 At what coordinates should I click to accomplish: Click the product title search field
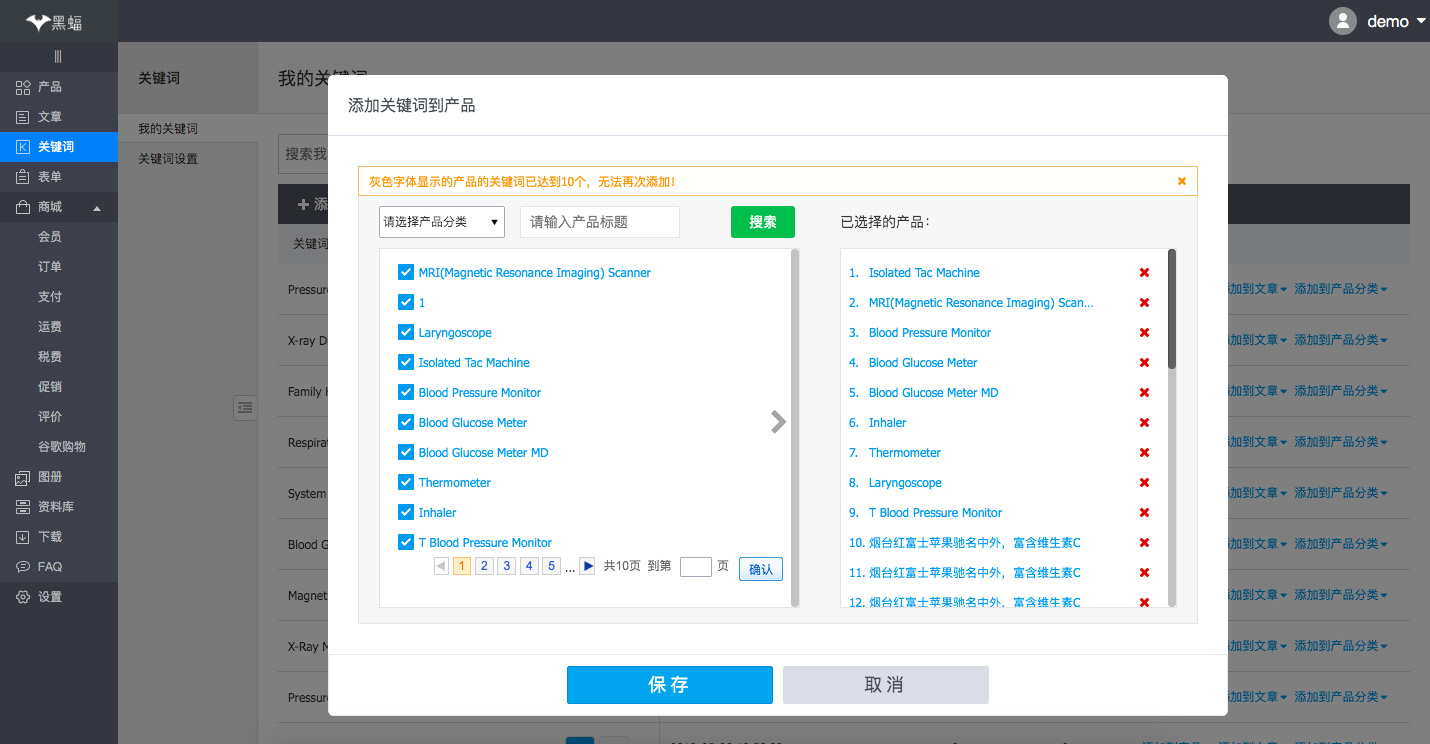(599, 222)
